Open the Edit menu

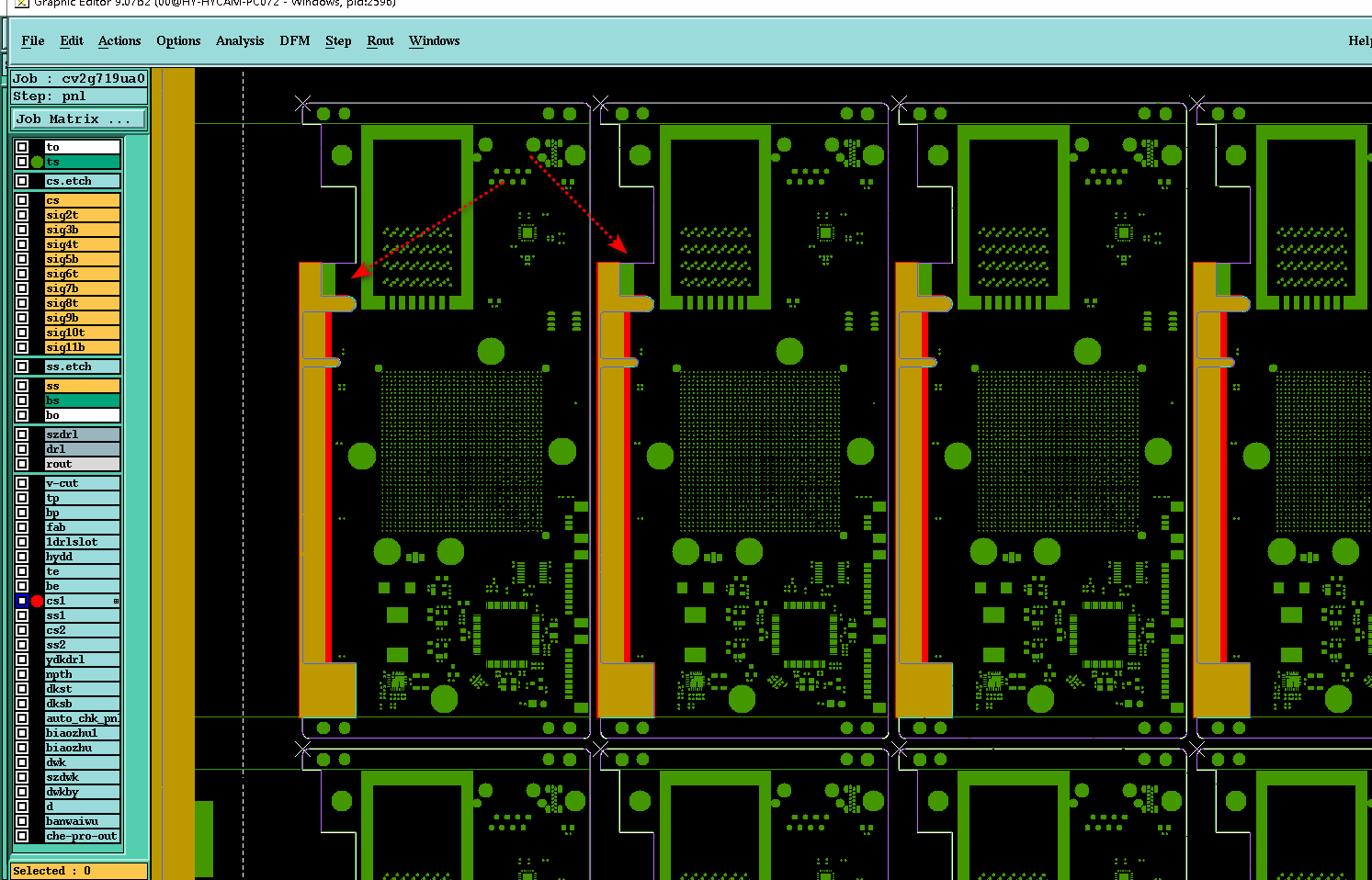(72, 40)
